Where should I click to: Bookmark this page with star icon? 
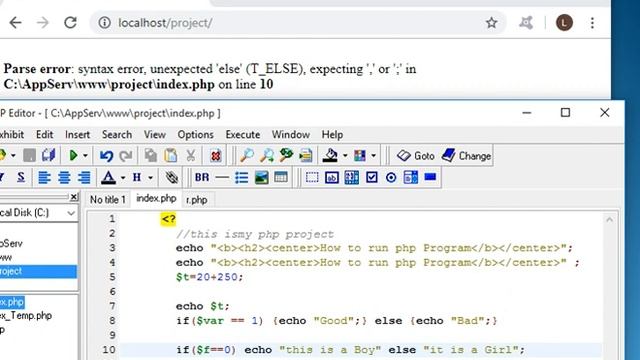(x=491, y=22)
